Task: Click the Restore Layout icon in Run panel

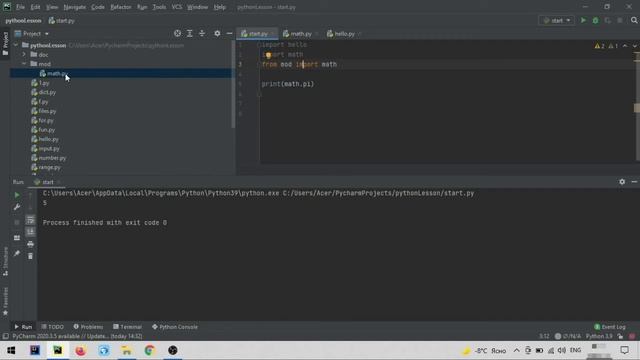Action: [x=17, y=238]
